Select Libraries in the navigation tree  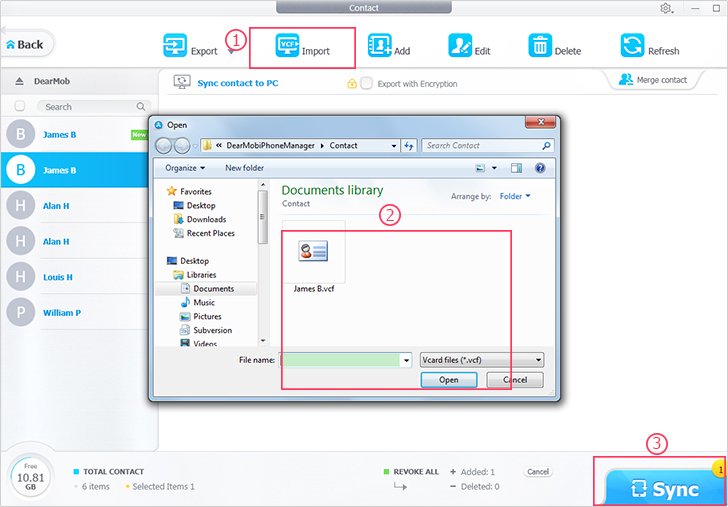tap(195, 275)
